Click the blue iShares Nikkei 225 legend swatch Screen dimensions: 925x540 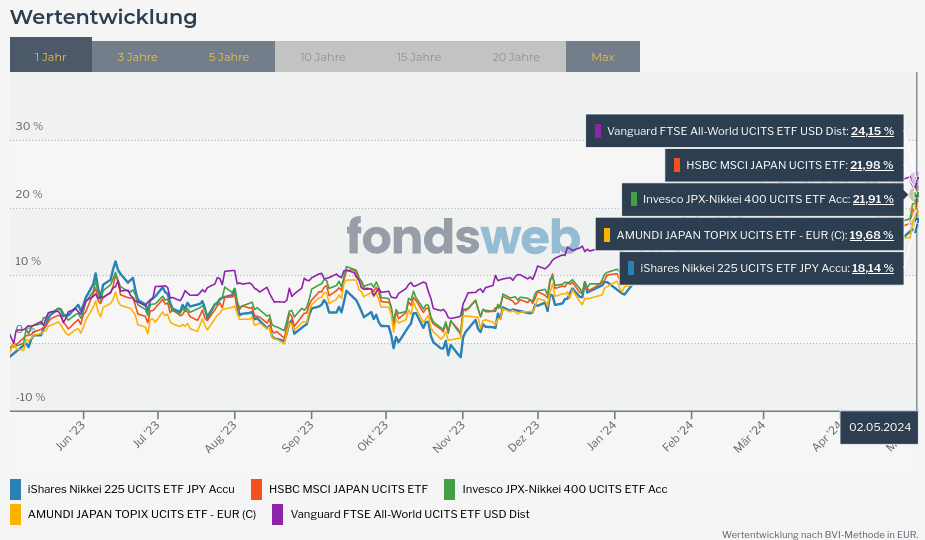point(15,489)
